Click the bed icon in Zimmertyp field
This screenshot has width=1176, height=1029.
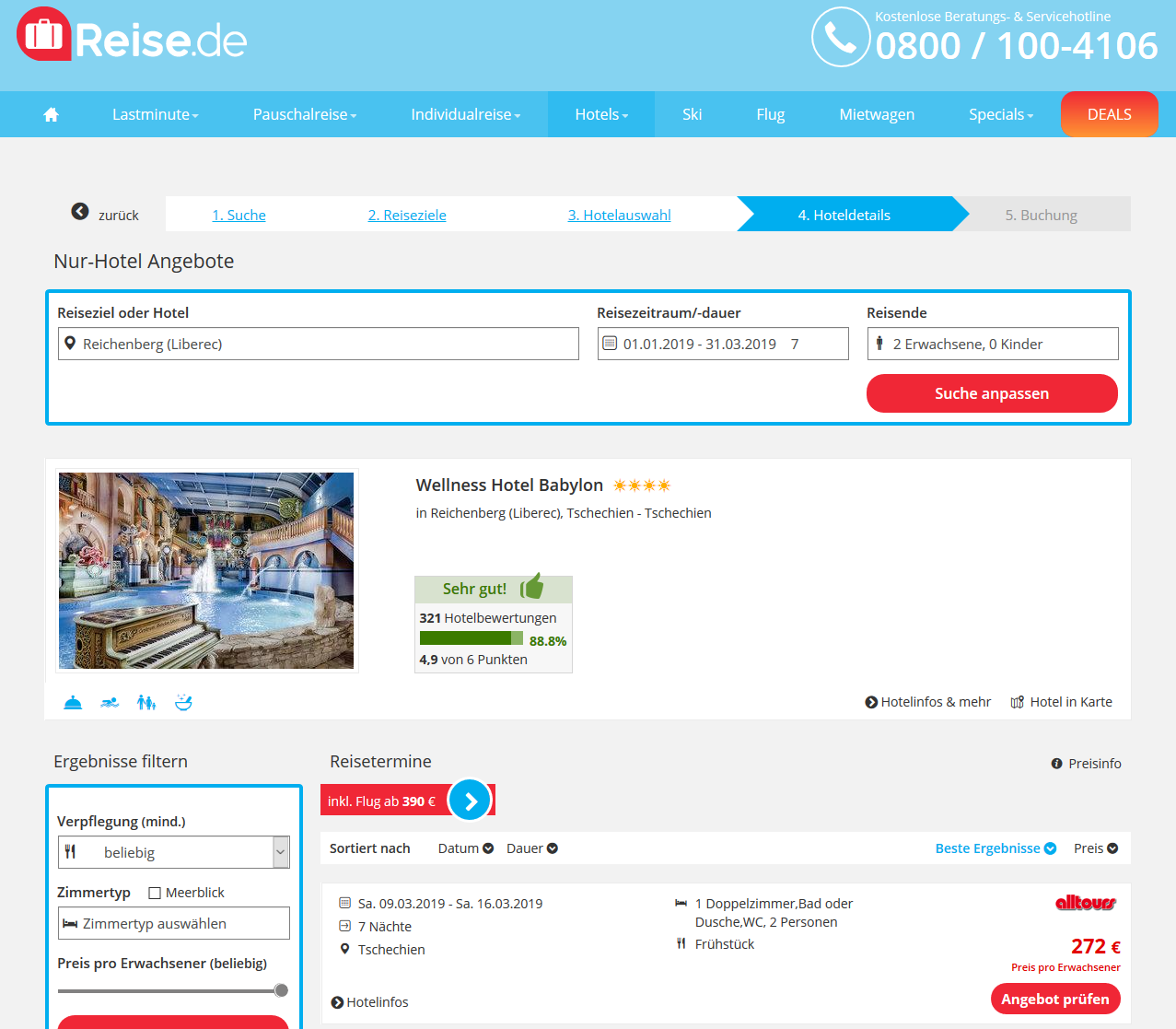[x=70, y=923]
